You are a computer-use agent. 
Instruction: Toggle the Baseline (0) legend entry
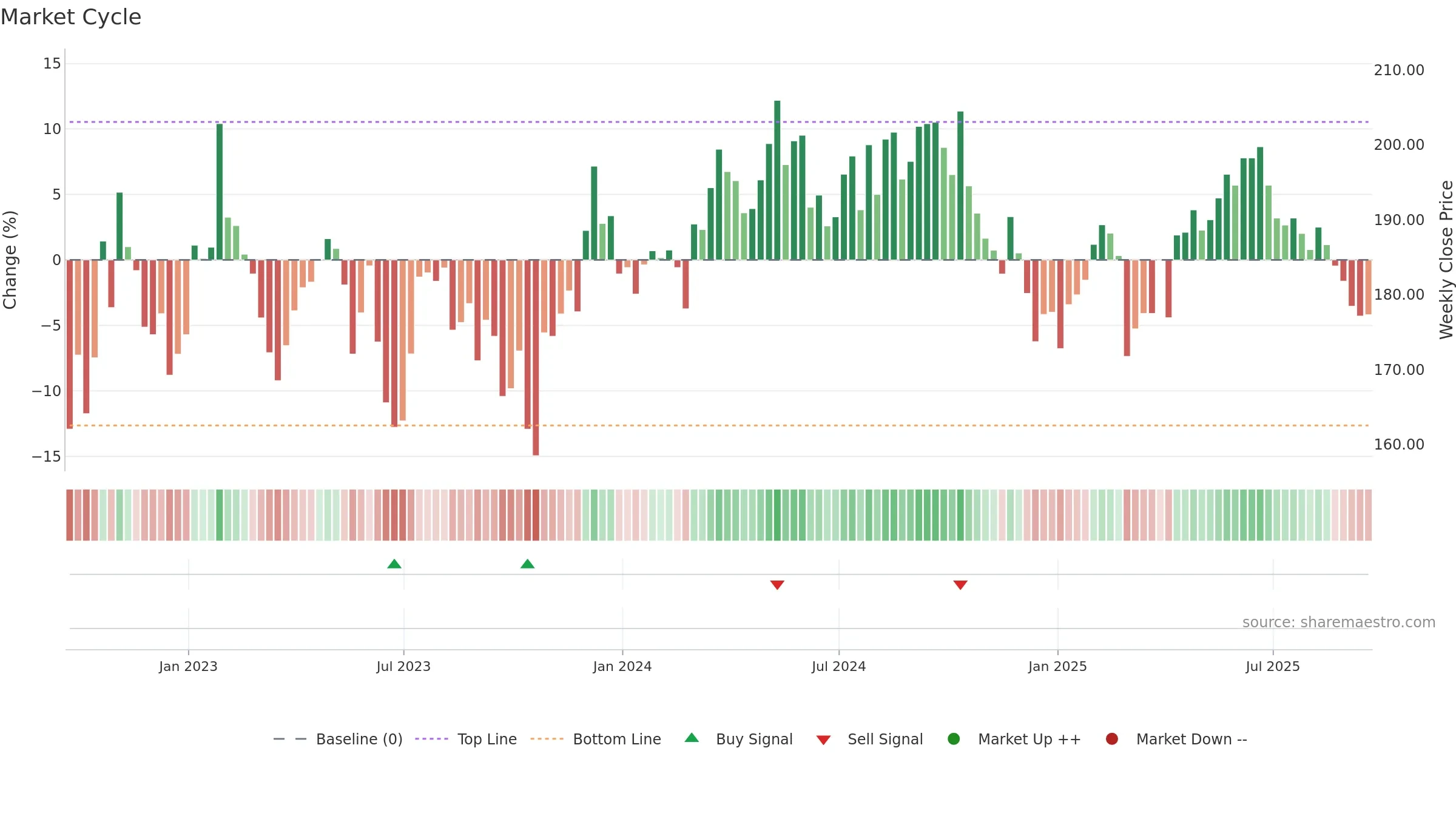[x=338, y=739]
